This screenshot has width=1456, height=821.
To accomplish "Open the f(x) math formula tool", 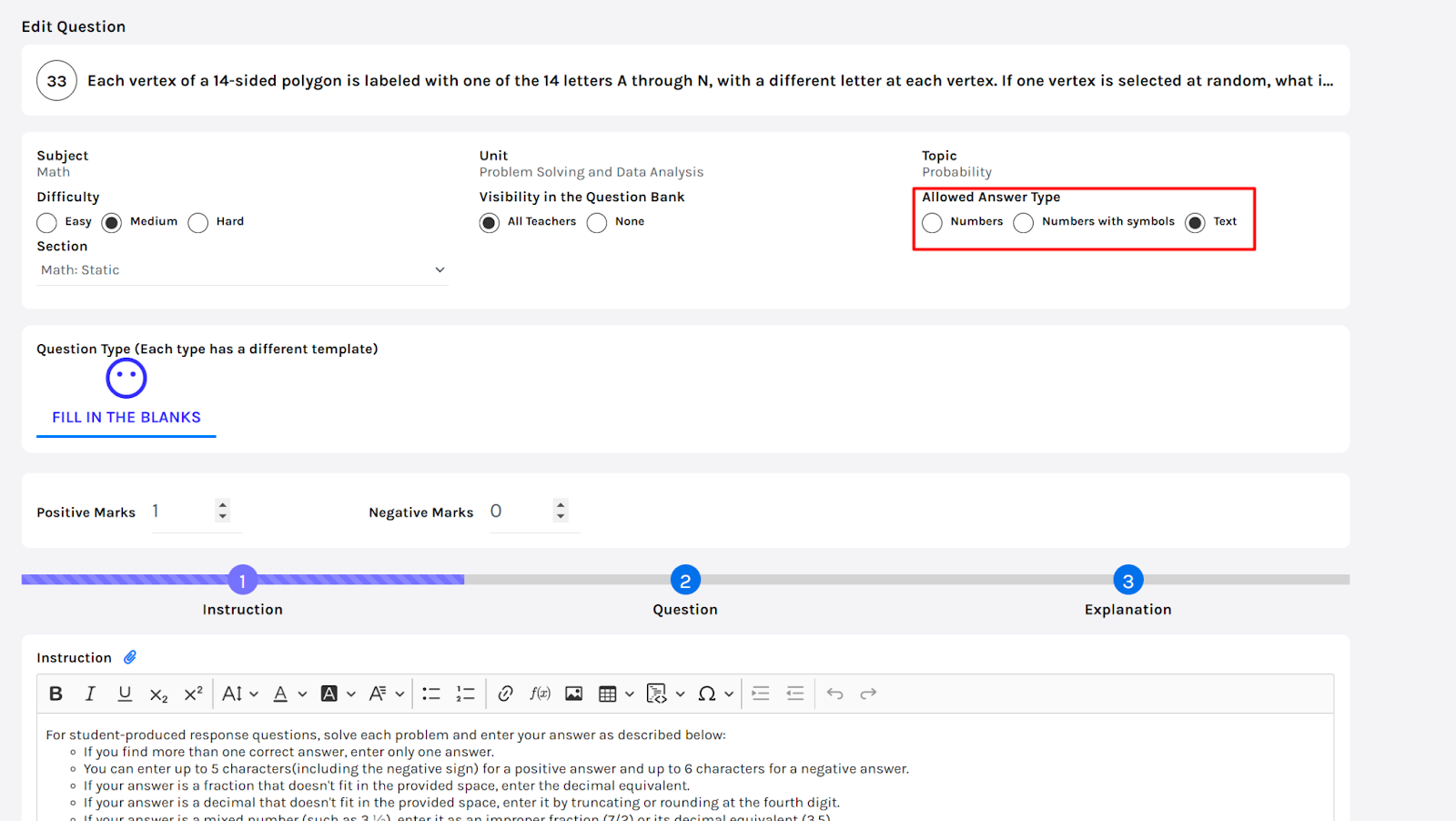I will pos(540,694).
